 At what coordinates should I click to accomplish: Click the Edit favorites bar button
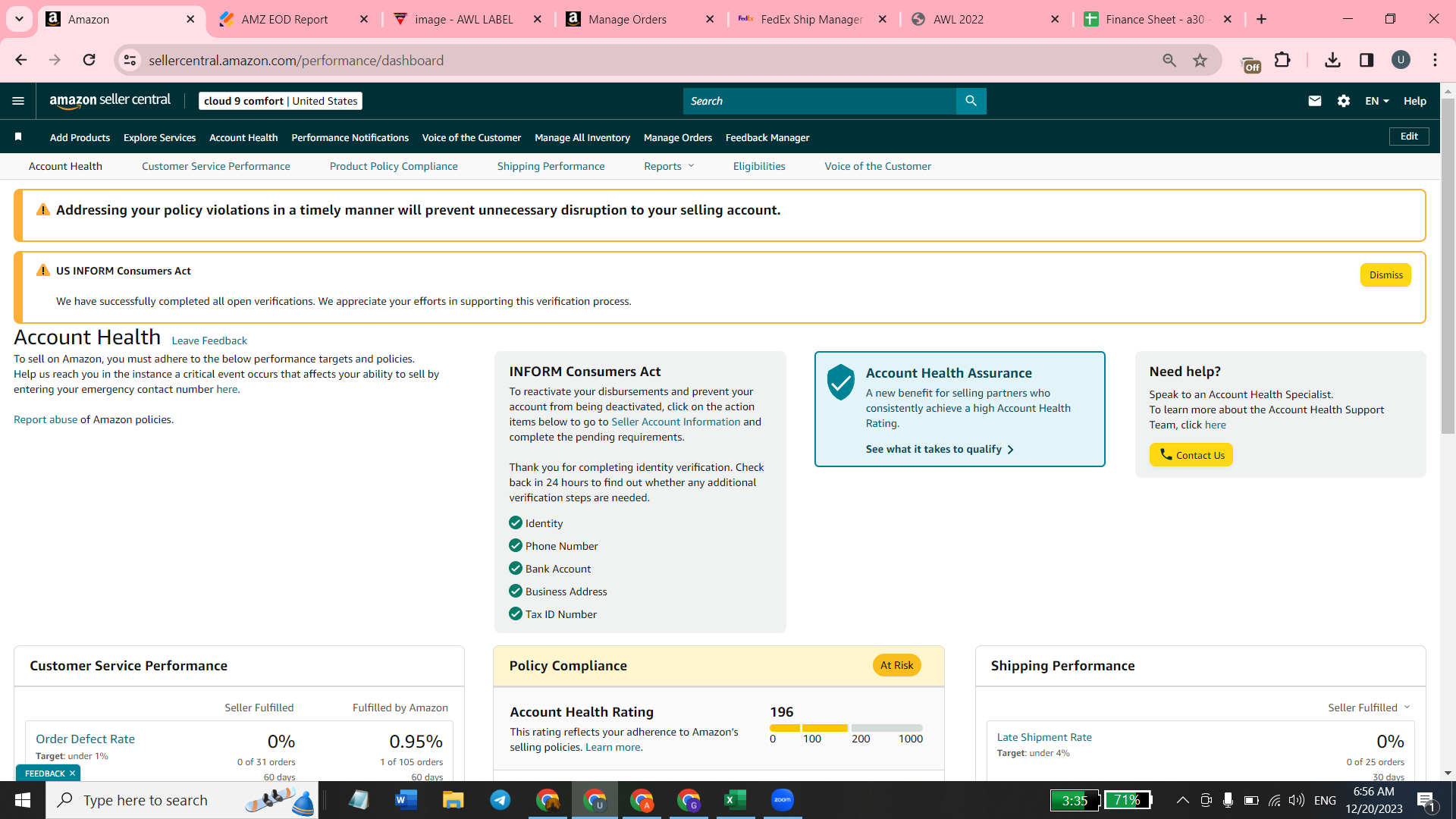tap(1409, 136)
